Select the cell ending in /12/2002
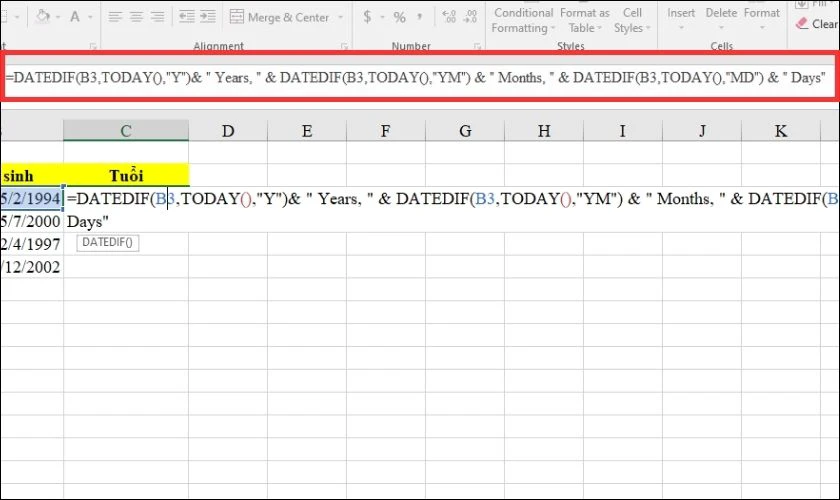This screenshot has width=840, height=500. pos(32,267)
